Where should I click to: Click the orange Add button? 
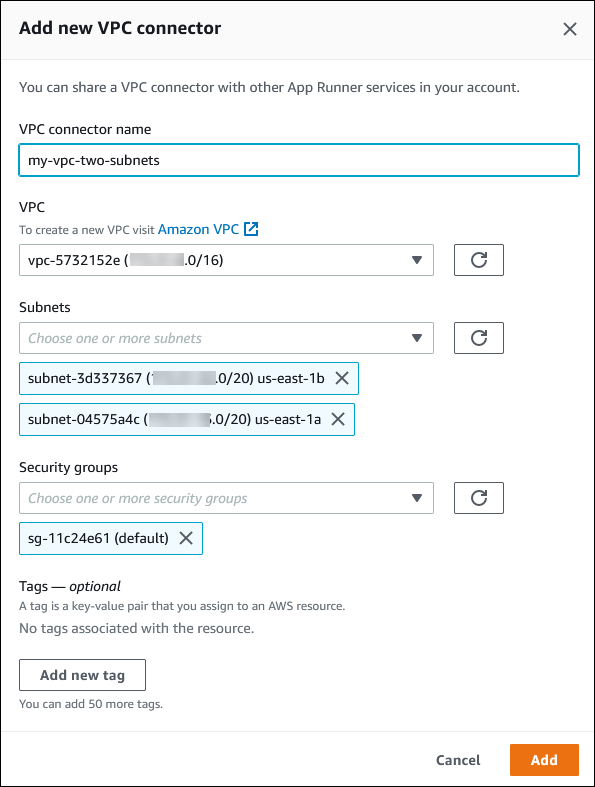pos(544,760)
